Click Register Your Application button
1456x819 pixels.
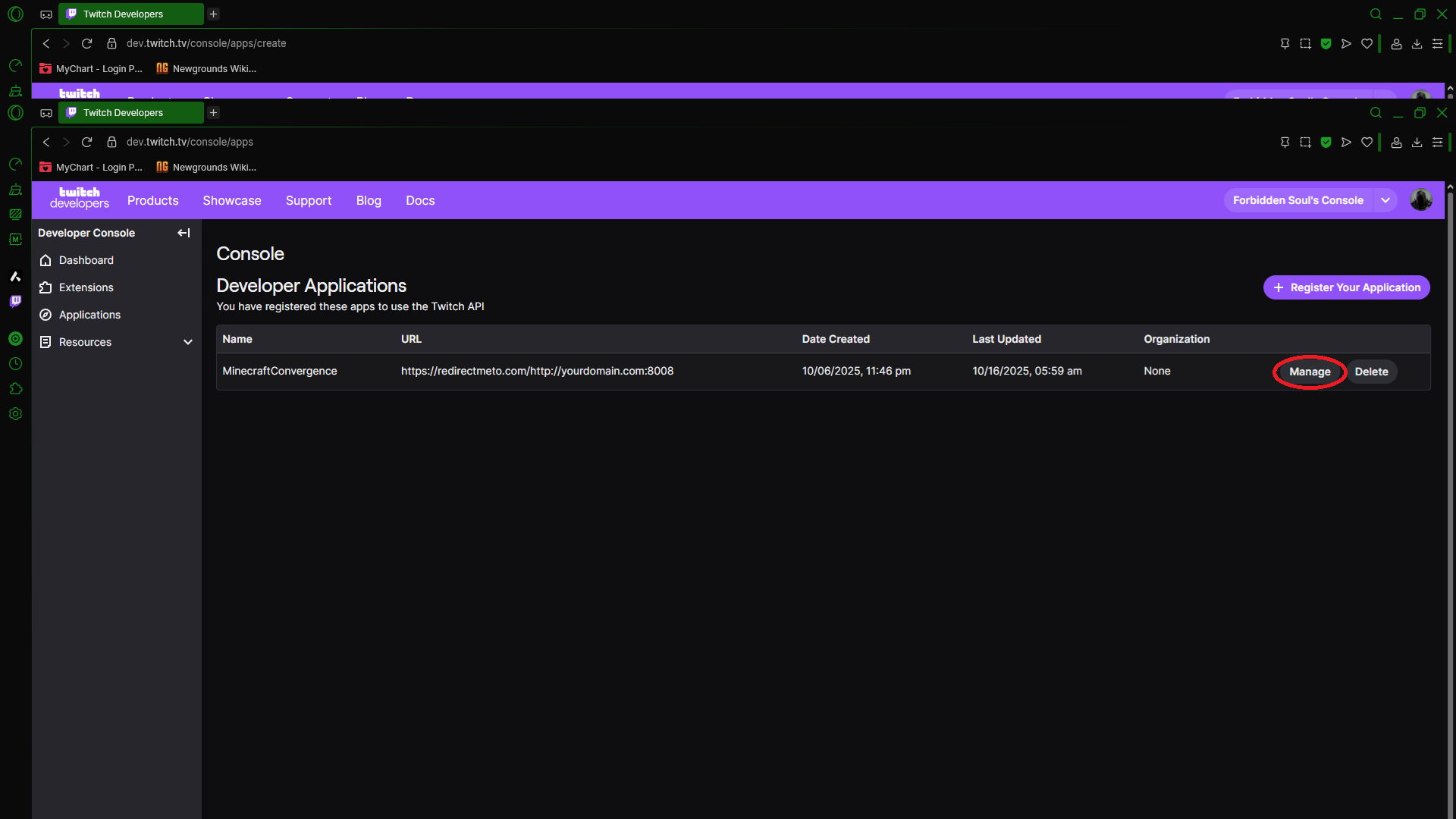[x=1346, y=287]
